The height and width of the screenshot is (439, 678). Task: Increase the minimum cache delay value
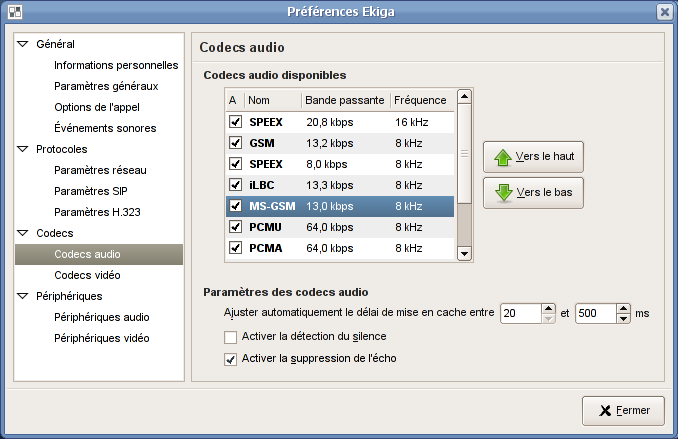click(x=548, y=308)
